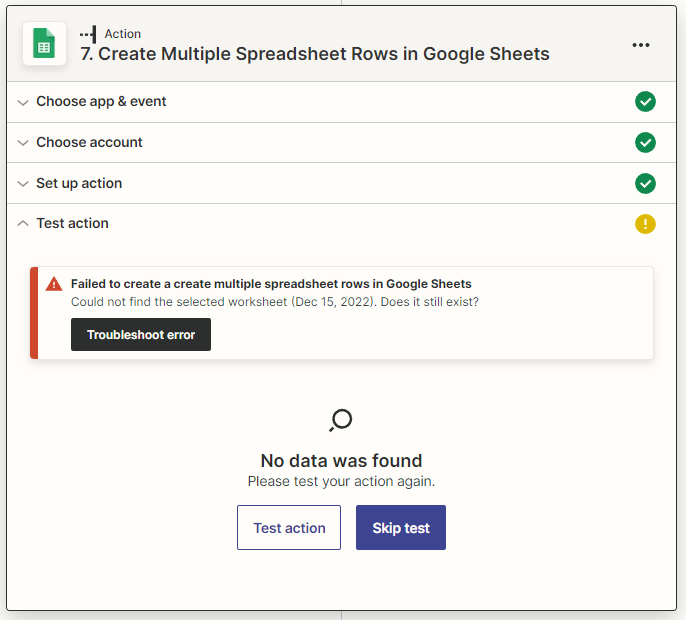The height and width of the screenshot is (620, 686).
Task: Click the action step path icon
Action: coord(88,34)
